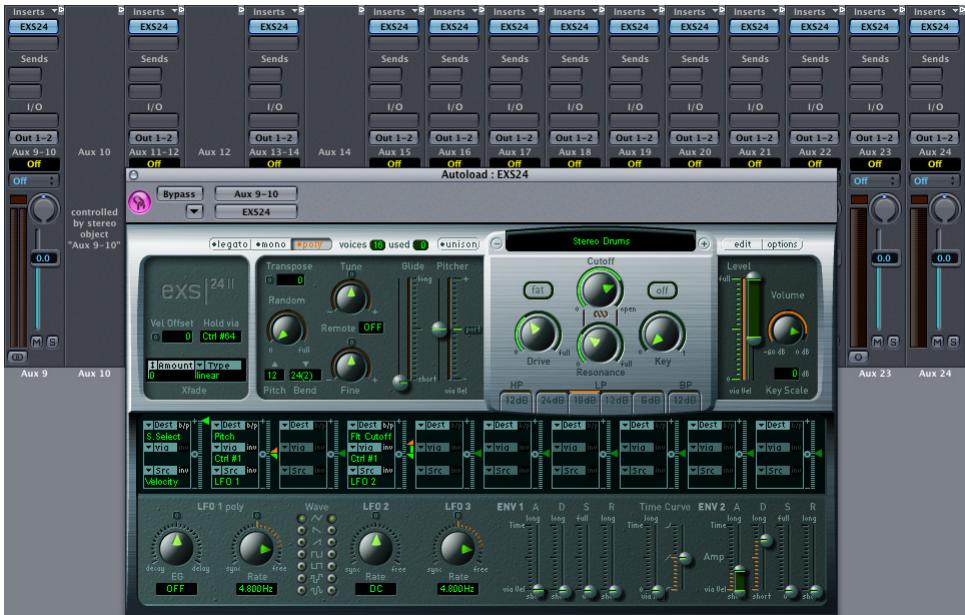Toggle the Bypass button
Image resolution: width=965 pixels, height=615 pixels.
point(179,194)
